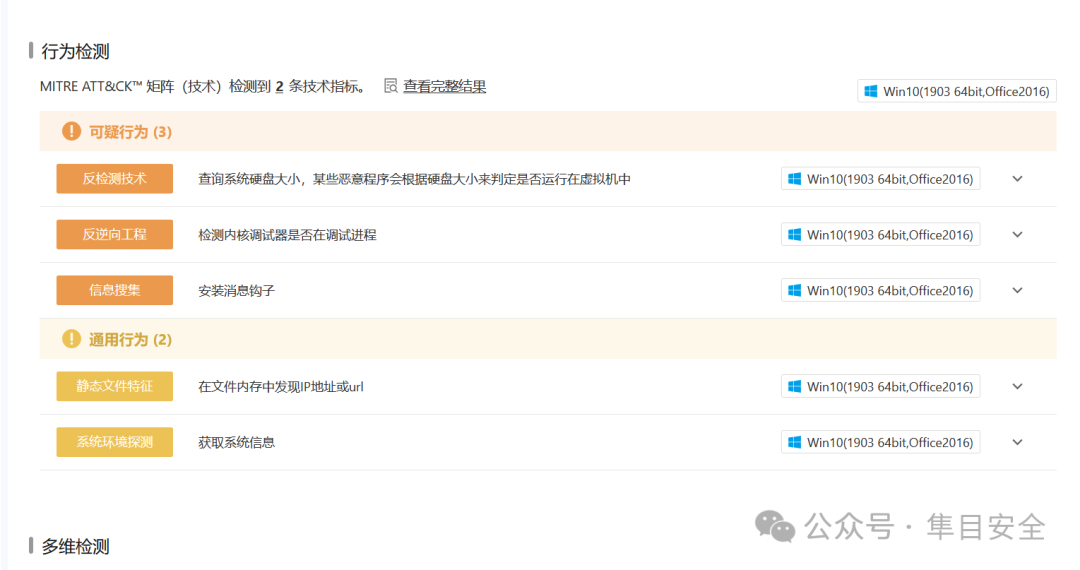Click the Win10 environment badge in 系统环境探测 row
The height and width of the screenshot is (570, 1080).
tap(880, 443)
